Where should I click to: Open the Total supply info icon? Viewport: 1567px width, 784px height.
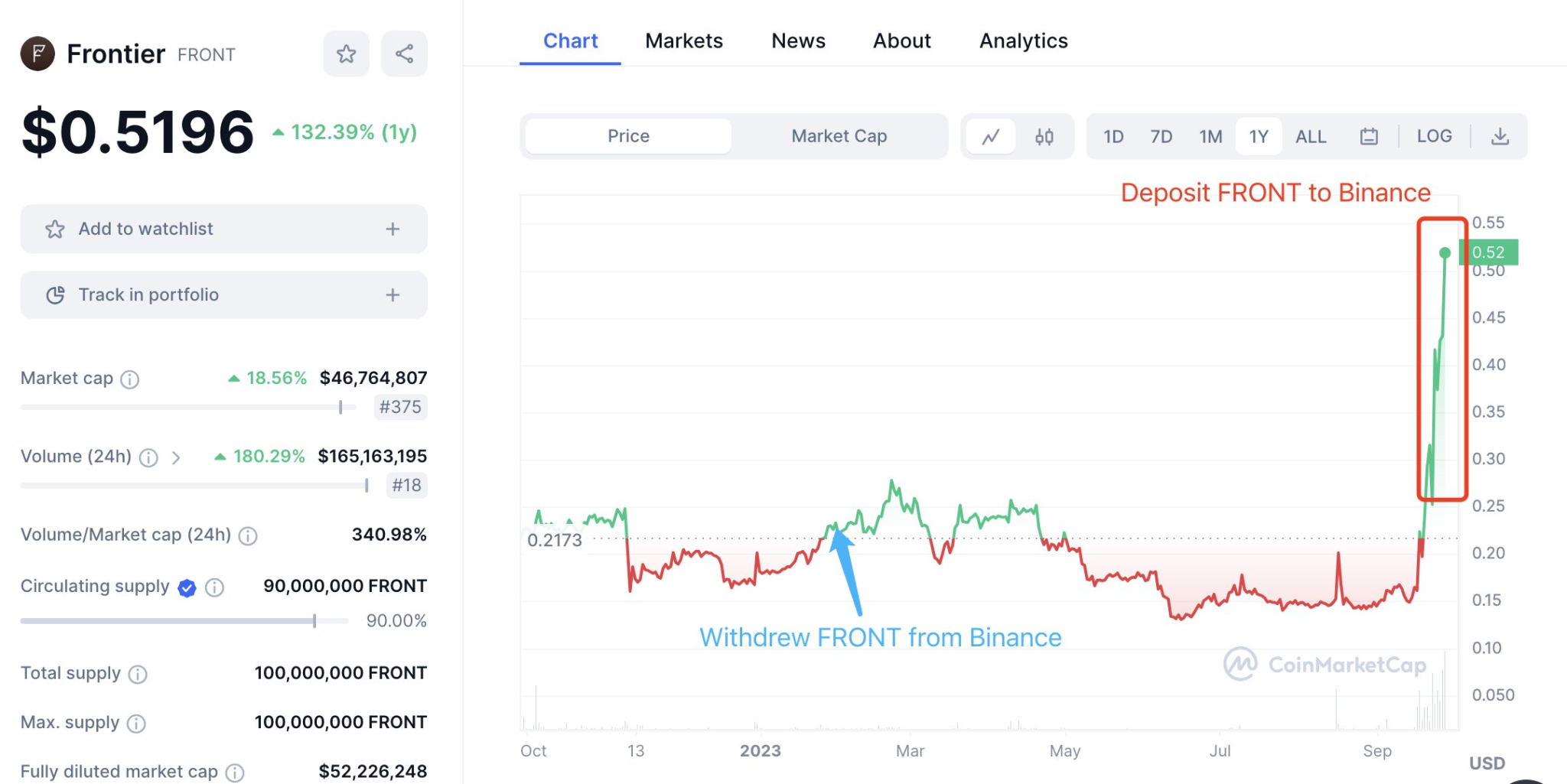[138, 674]
